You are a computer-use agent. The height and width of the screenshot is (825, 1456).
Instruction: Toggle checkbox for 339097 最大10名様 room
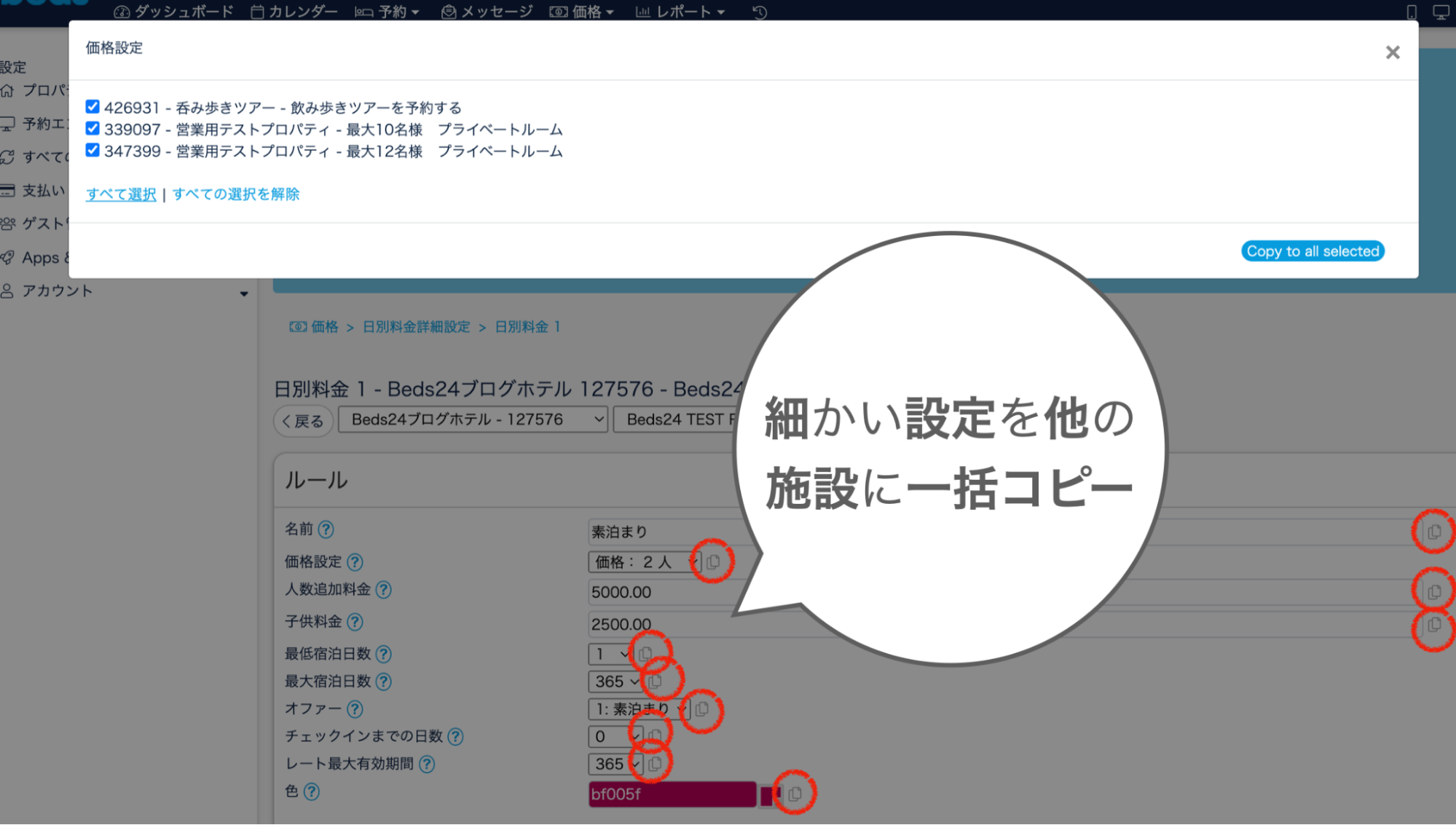[93, 129]
